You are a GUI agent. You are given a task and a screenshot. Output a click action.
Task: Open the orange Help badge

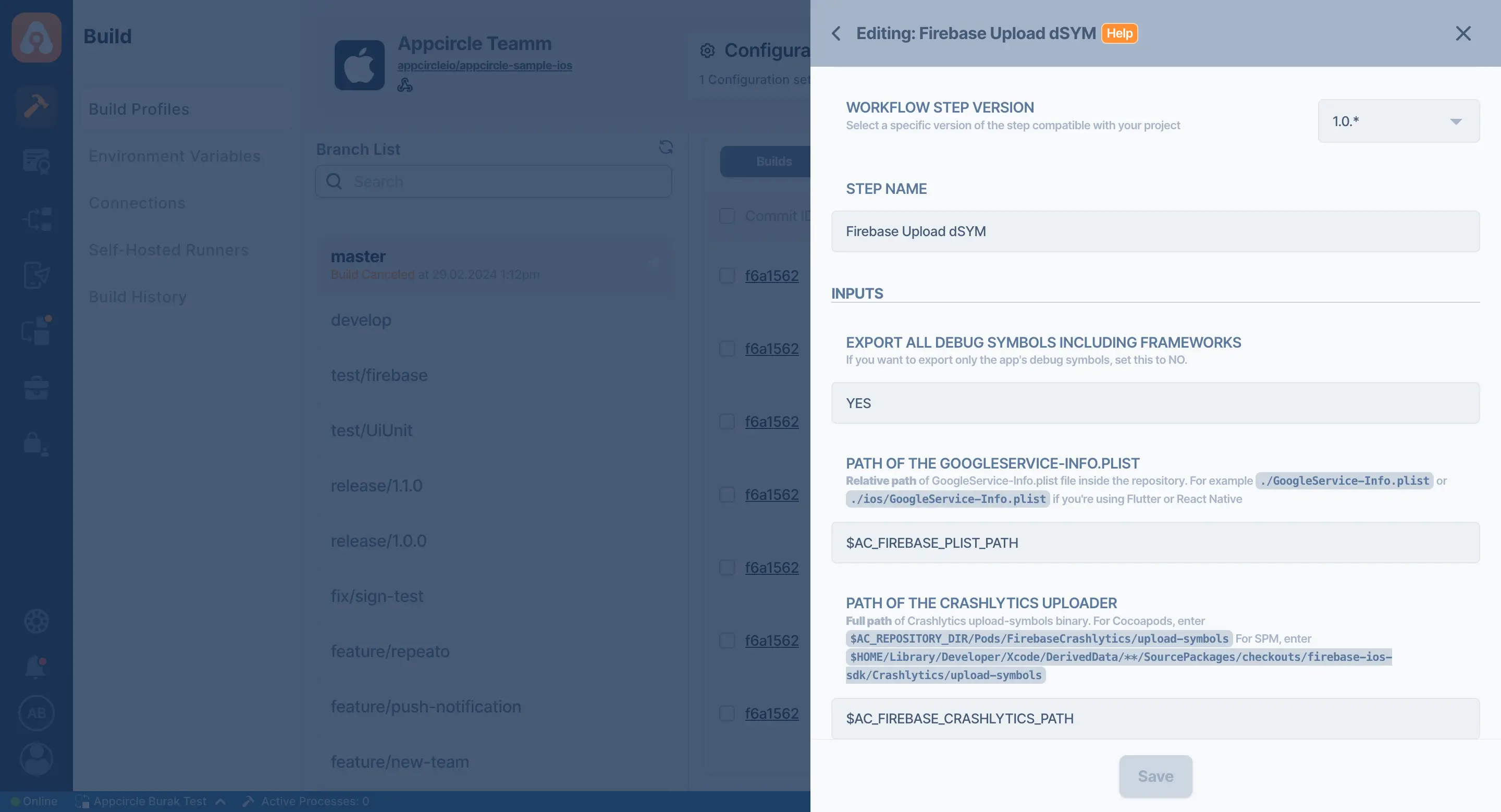1119,33
